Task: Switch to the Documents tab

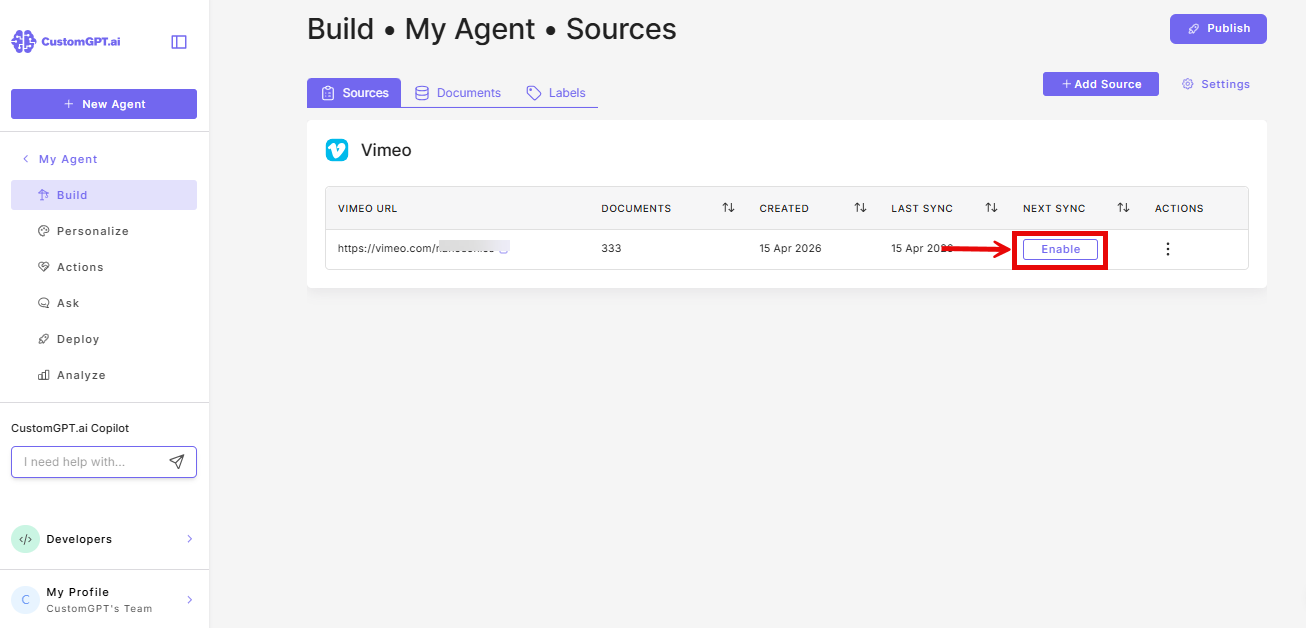Action: click(x=457, y=91)
